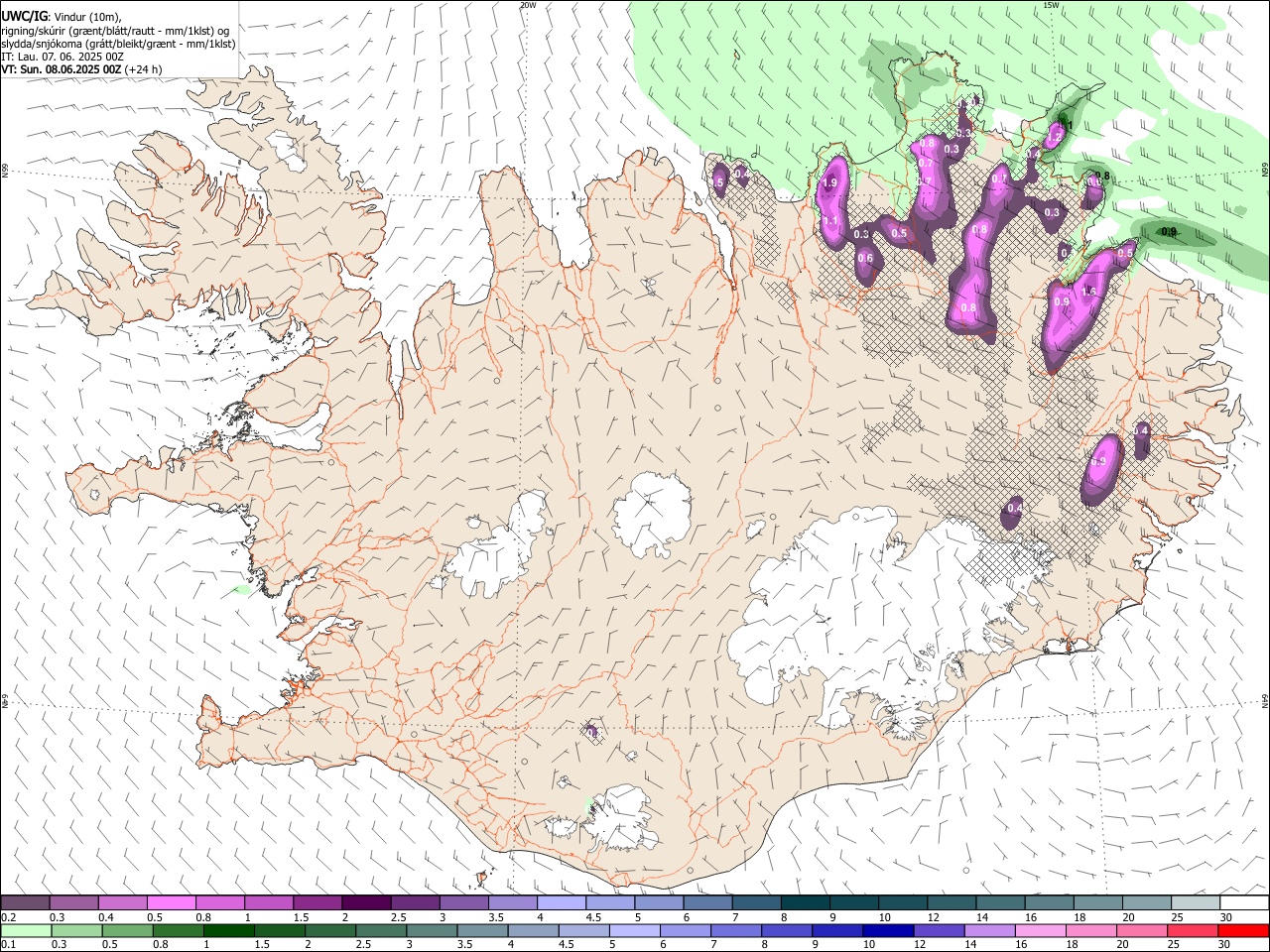
Task: Click the 'slydda/snjókoma' legend description line
Action: tap(118, 44)
